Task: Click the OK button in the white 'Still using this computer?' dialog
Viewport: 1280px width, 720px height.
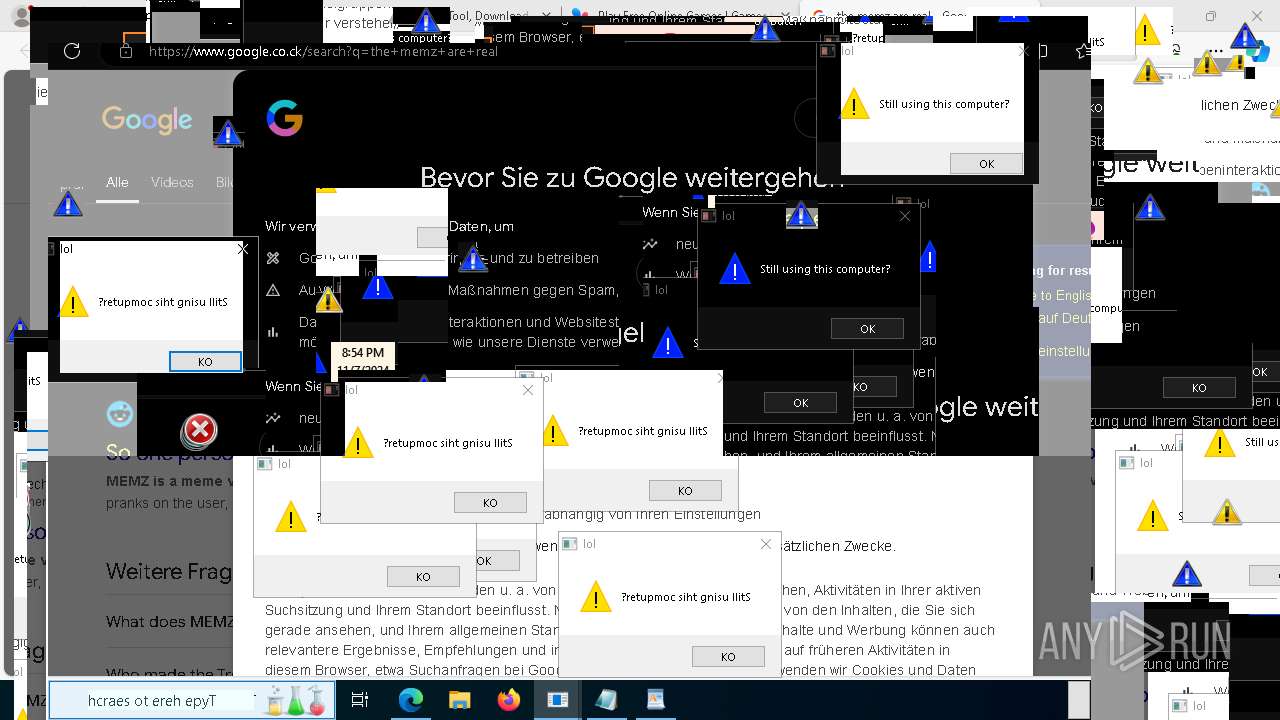Action: point(986,164)
